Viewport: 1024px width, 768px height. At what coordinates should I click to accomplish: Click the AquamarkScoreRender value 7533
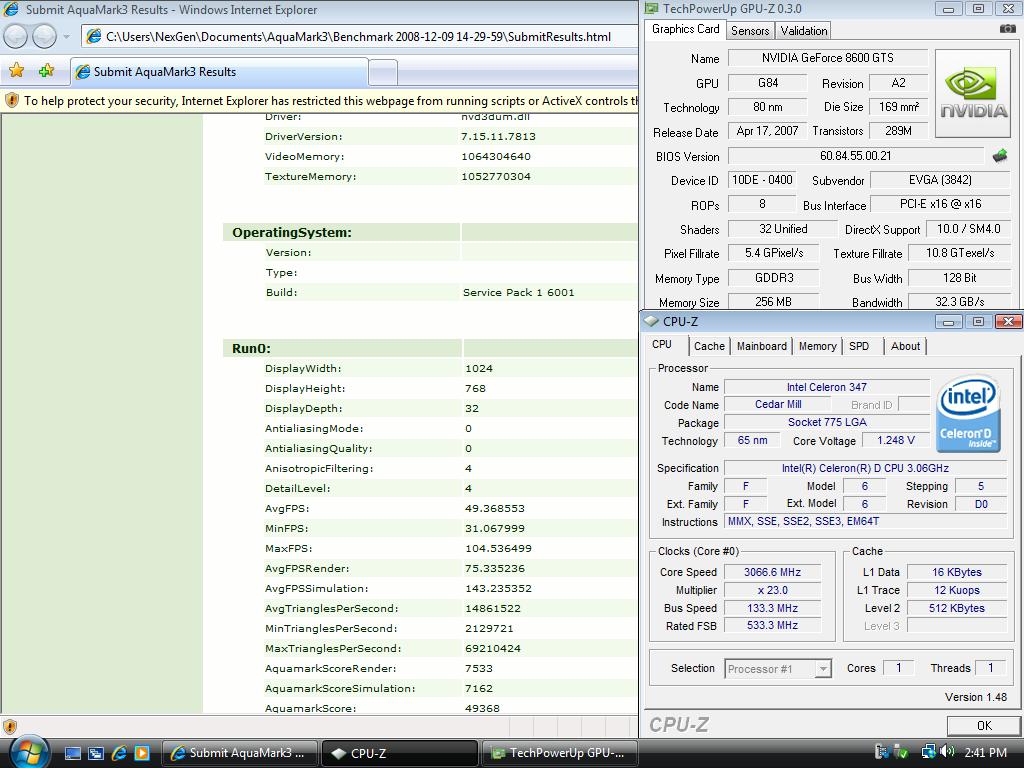point(479,668)
